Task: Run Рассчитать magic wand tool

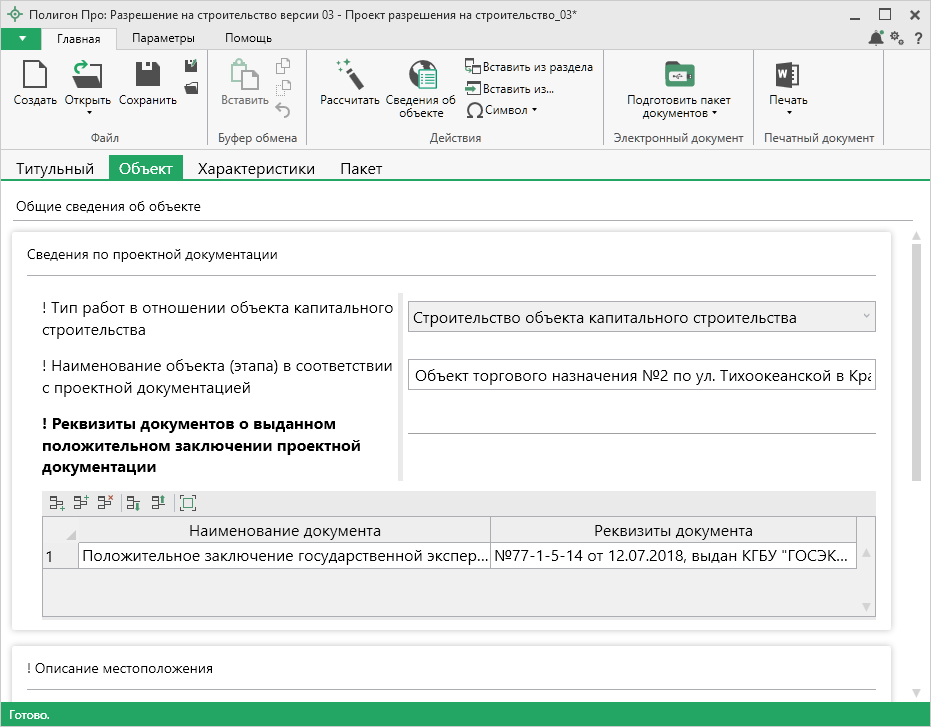Action: 349,76
